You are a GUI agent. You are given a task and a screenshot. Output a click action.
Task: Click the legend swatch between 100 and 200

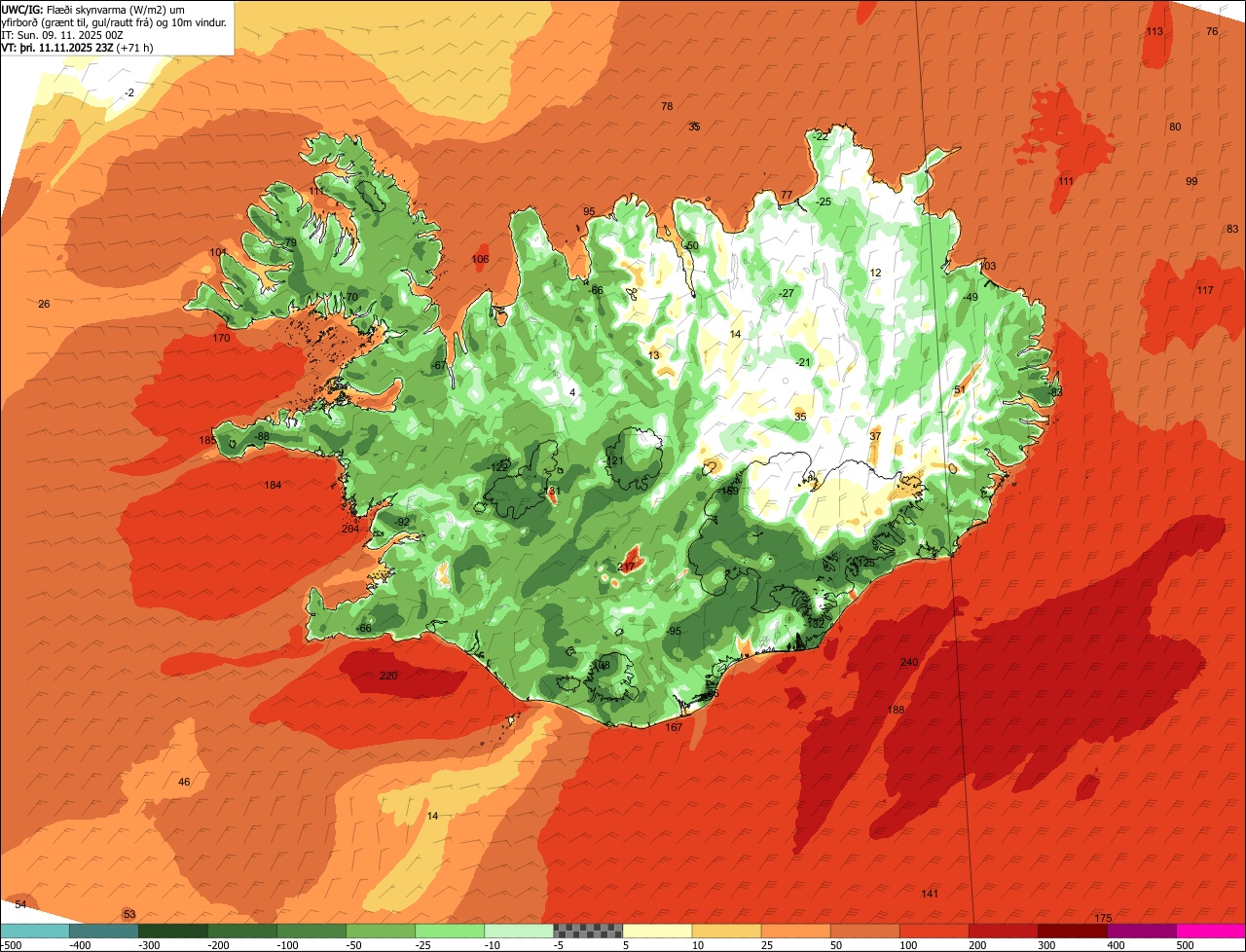(934, 931)
